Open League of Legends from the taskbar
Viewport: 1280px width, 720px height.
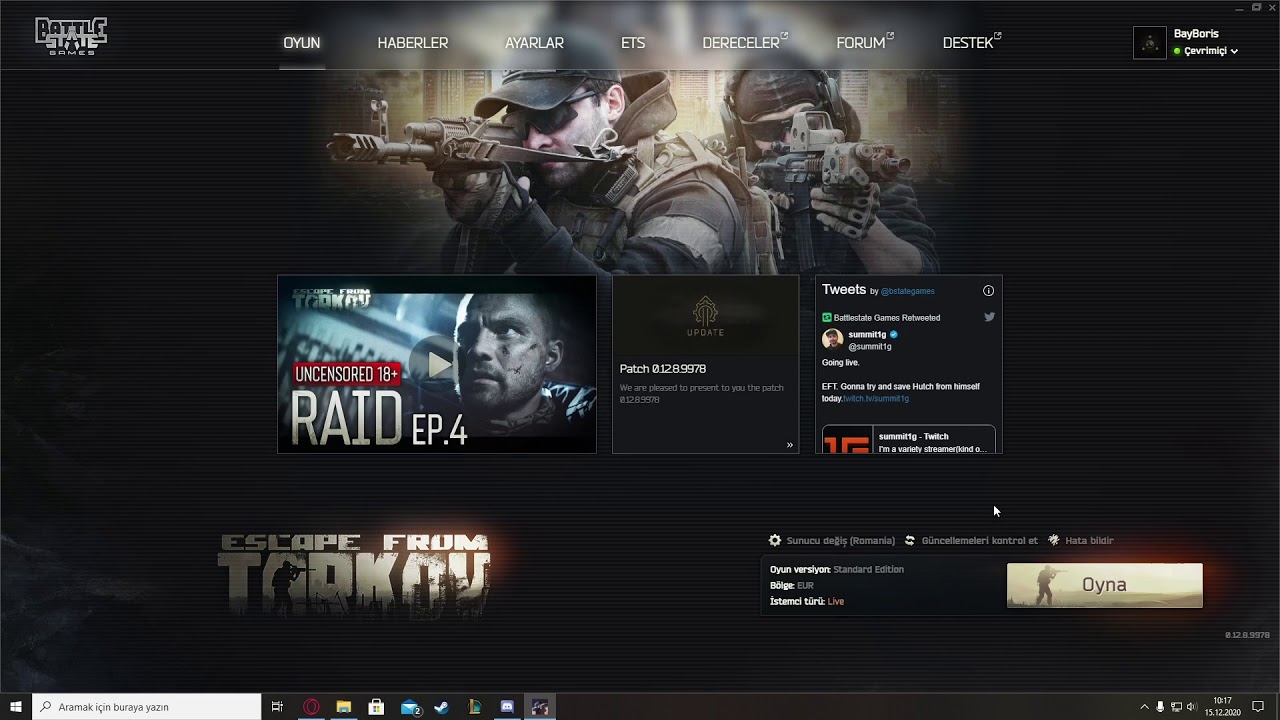[x=475, y=707]
